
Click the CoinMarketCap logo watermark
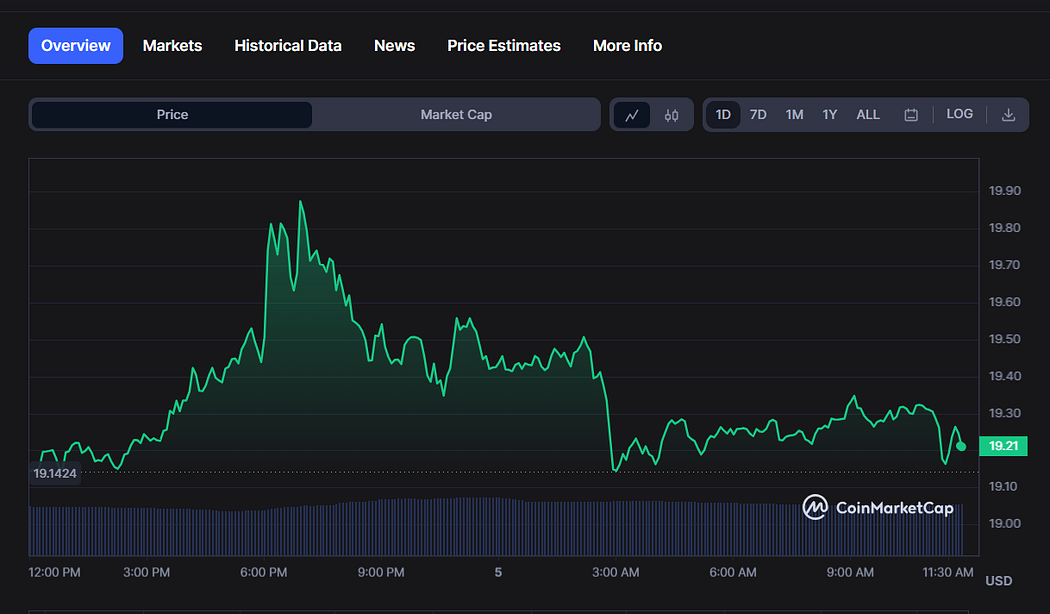[878, 508]
